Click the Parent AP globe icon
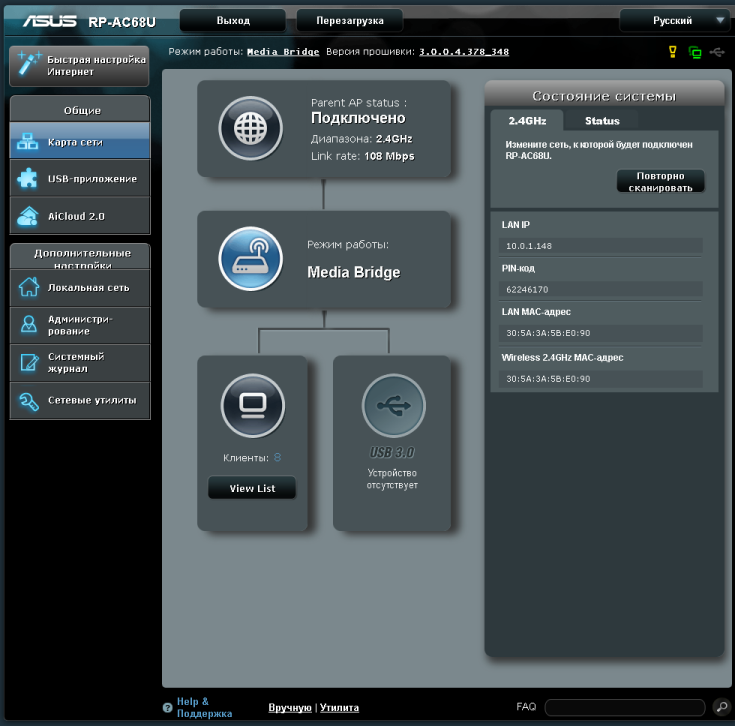The width and height of the screenshot is (735, 726). [251, 128]
